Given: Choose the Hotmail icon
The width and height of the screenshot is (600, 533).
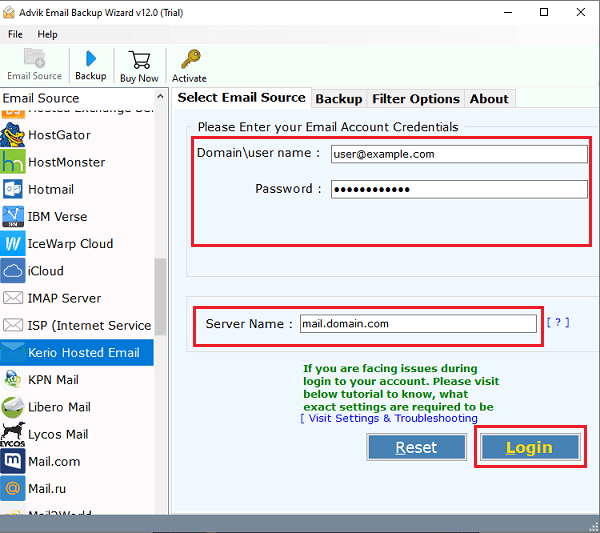Looking at the screenshot, I should pos(13,189).
